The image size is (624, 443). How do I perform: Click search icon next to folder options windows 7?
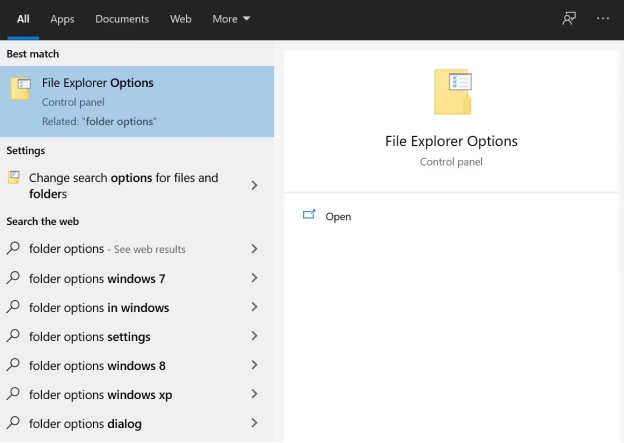coord(14,278)
